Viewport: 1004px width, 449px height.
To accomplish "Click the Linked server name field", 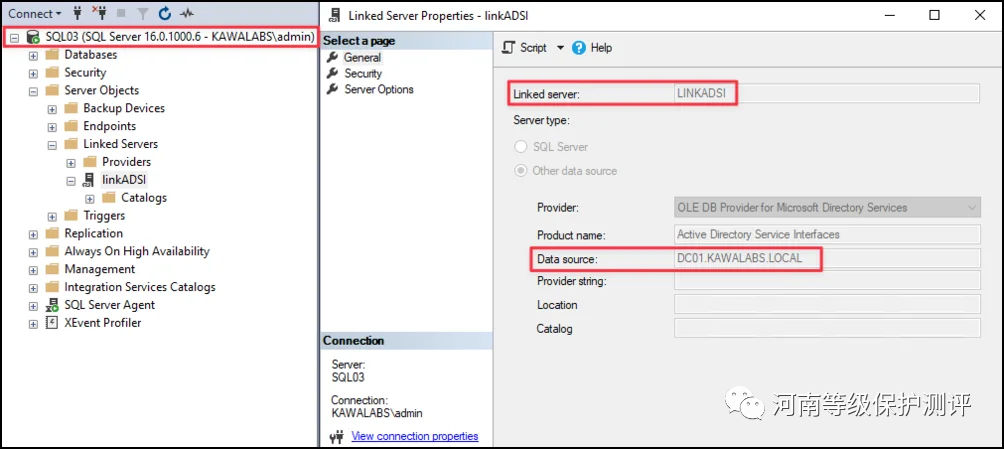I will point(827,94).
